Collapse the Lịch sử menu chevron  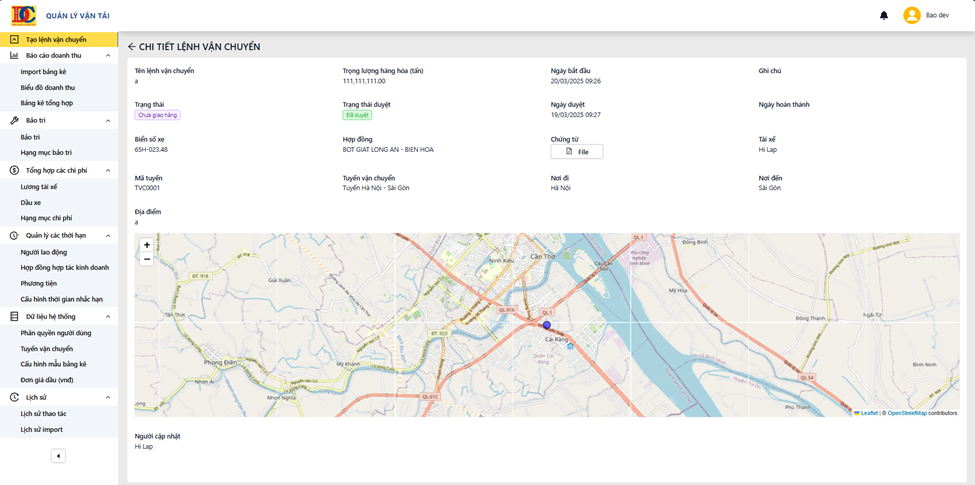coord(108,397)
